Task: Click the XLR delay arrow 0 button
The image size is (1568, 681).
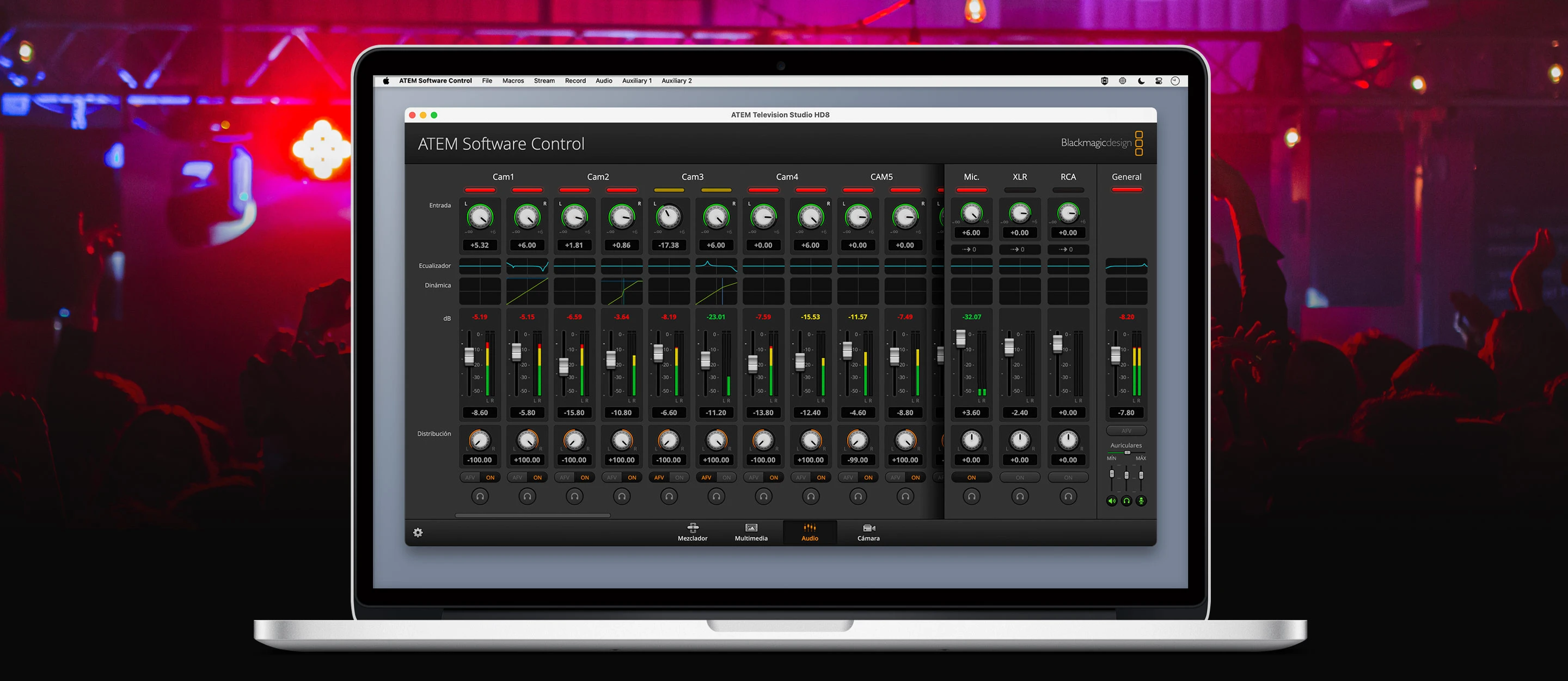Action: (1020, 250)
